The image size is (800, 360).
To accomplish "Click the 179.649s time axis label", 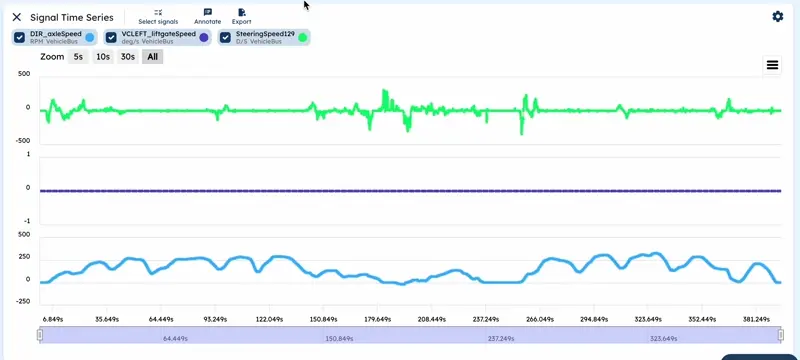I will [x=378, y=319].
